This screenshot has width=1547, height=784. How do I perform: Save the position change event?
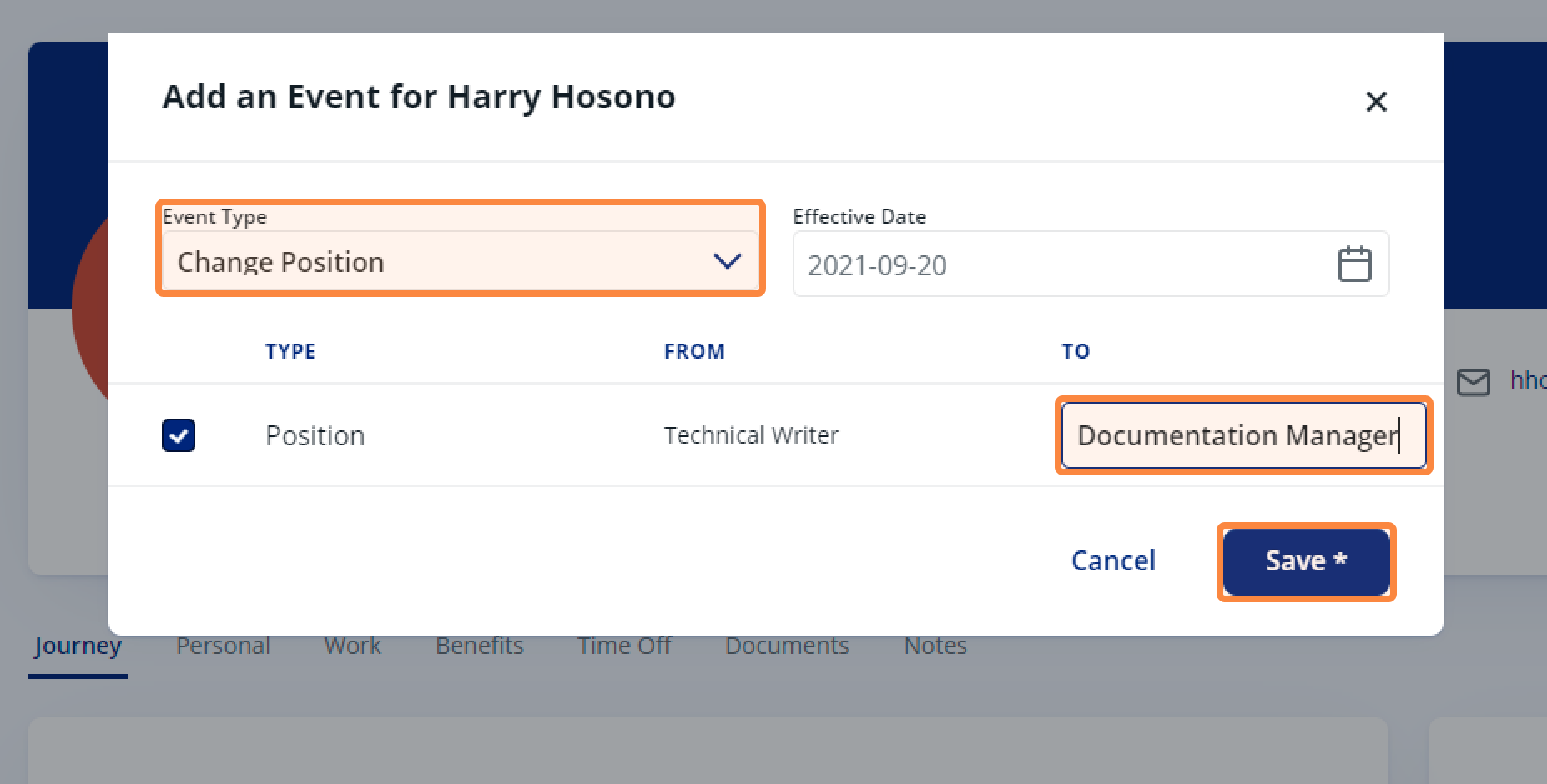tap(1306, 561)
